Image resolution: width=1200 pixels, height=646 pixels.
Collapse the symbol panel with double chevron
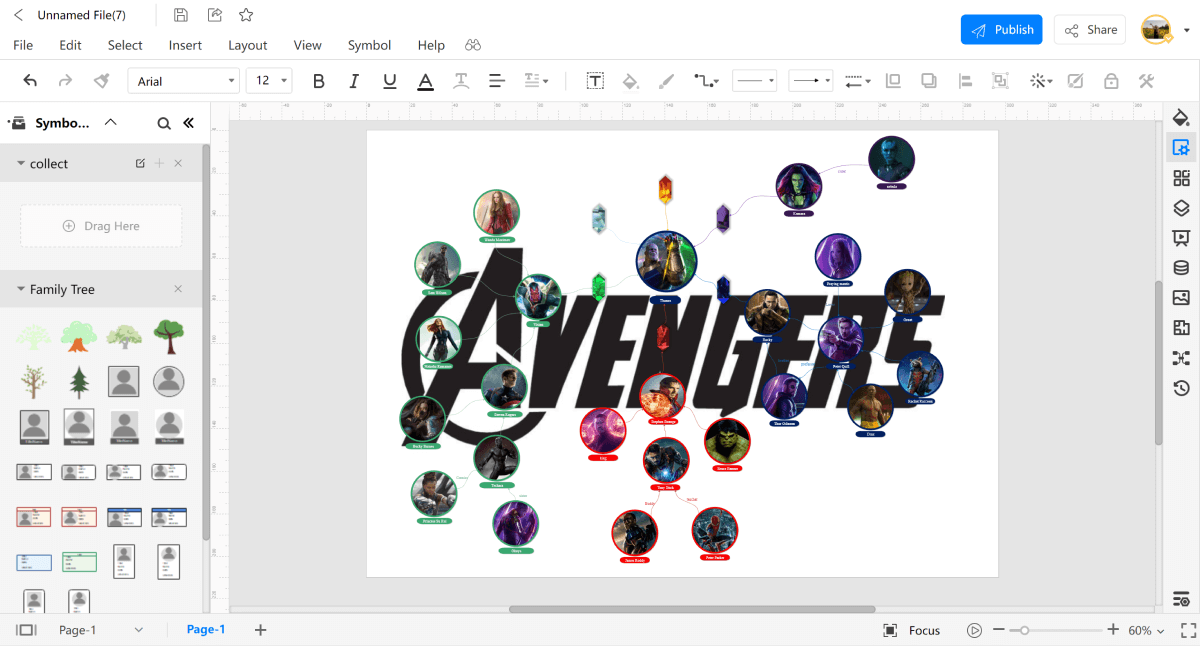(x=188, y=123)
